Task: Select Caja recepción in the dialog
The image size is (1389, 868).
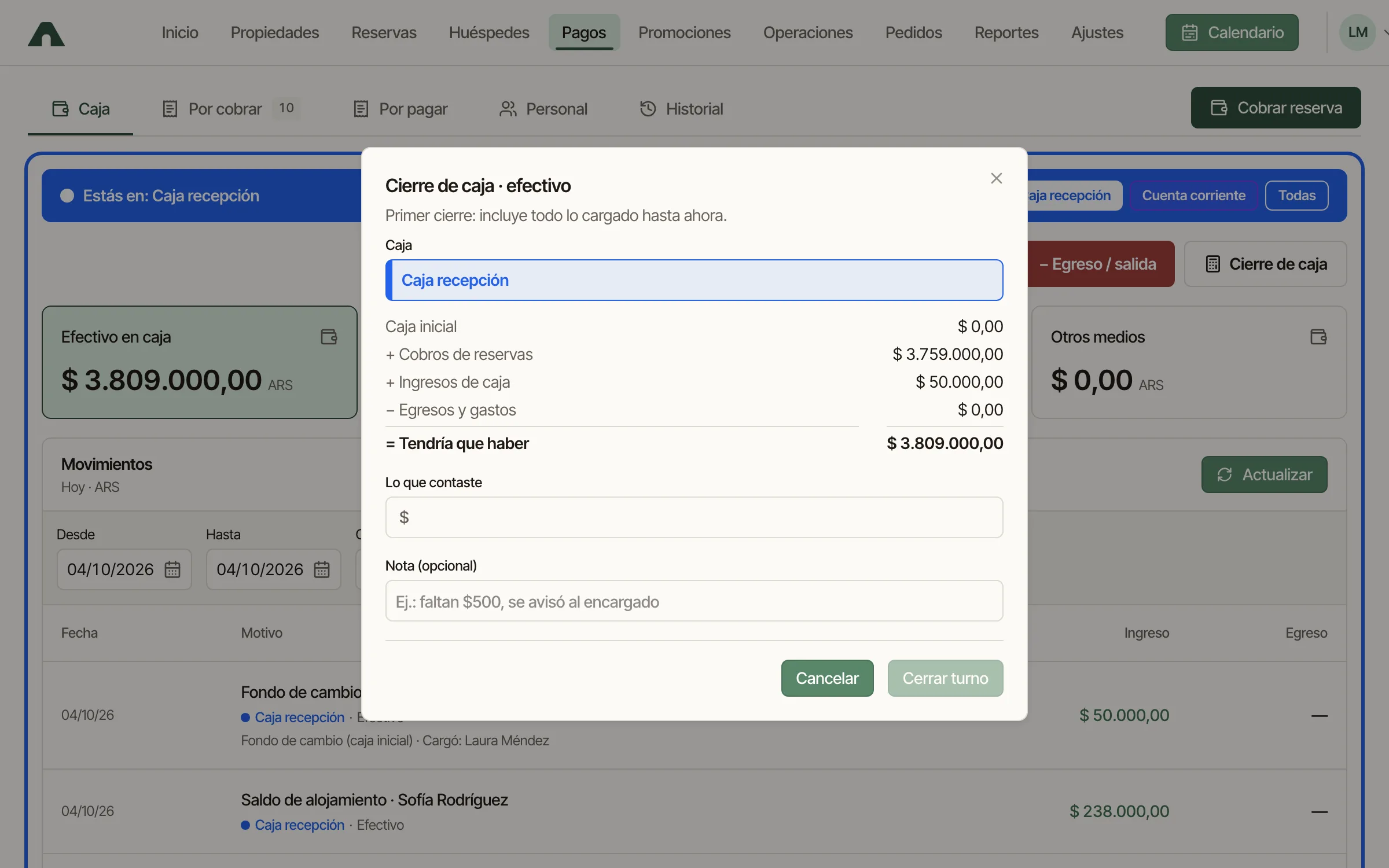Action: click(x=694, y=280)
